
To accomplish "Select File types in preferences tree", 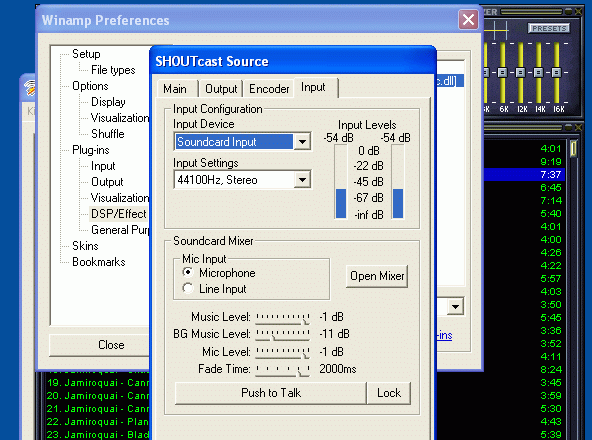I will 113,70.
